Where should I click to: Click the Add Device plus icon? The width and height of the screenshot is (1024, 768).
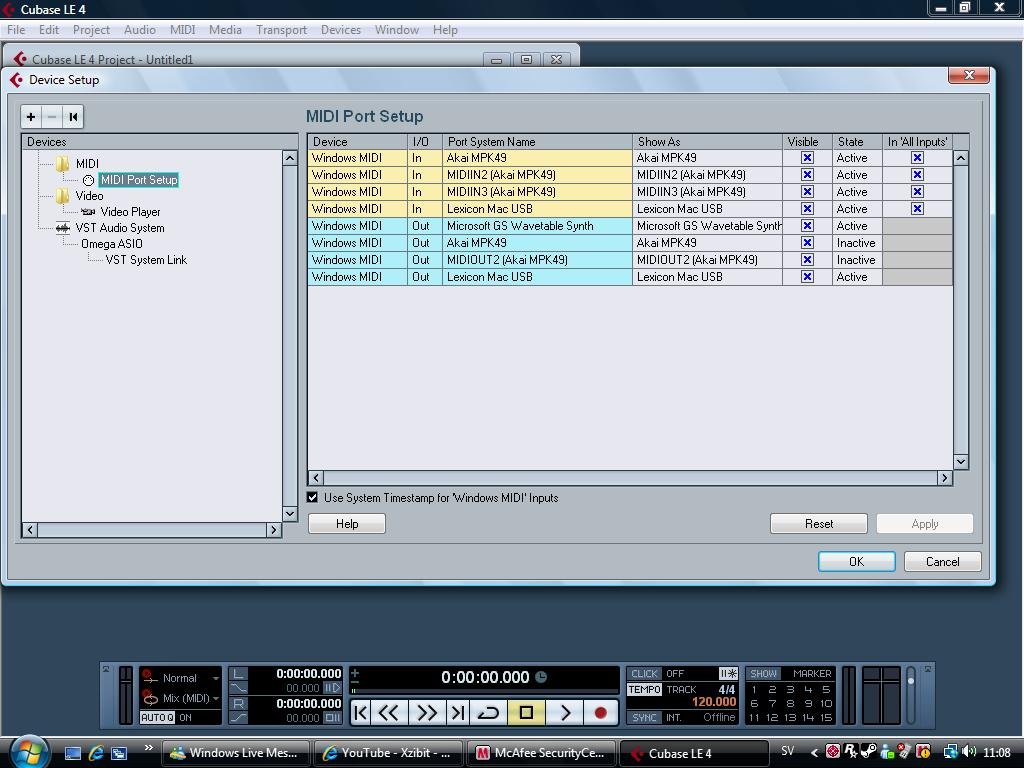tap(31, 117)
